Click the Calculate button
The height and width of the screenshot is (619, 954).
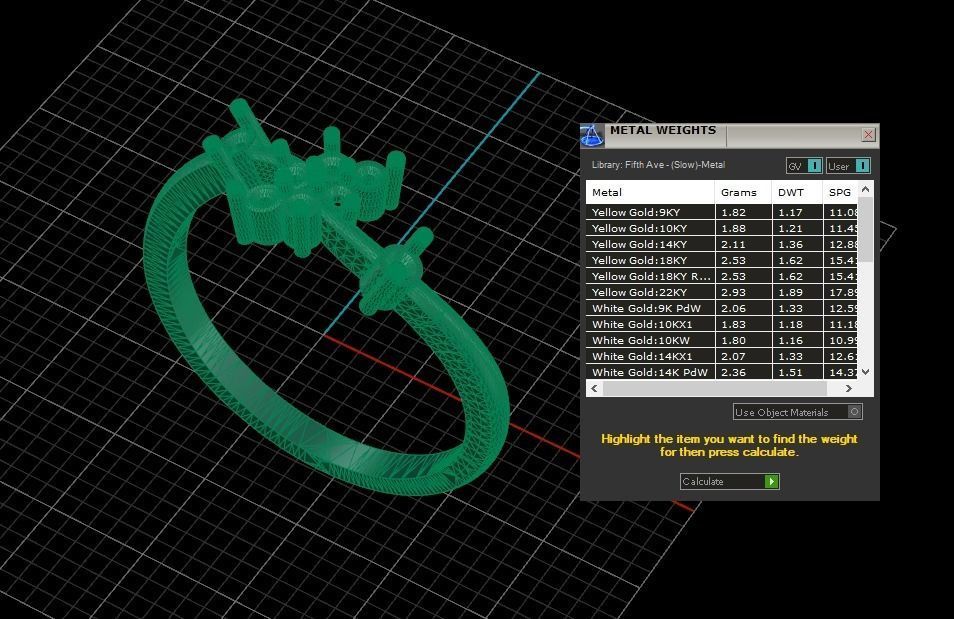click(729, 481)
